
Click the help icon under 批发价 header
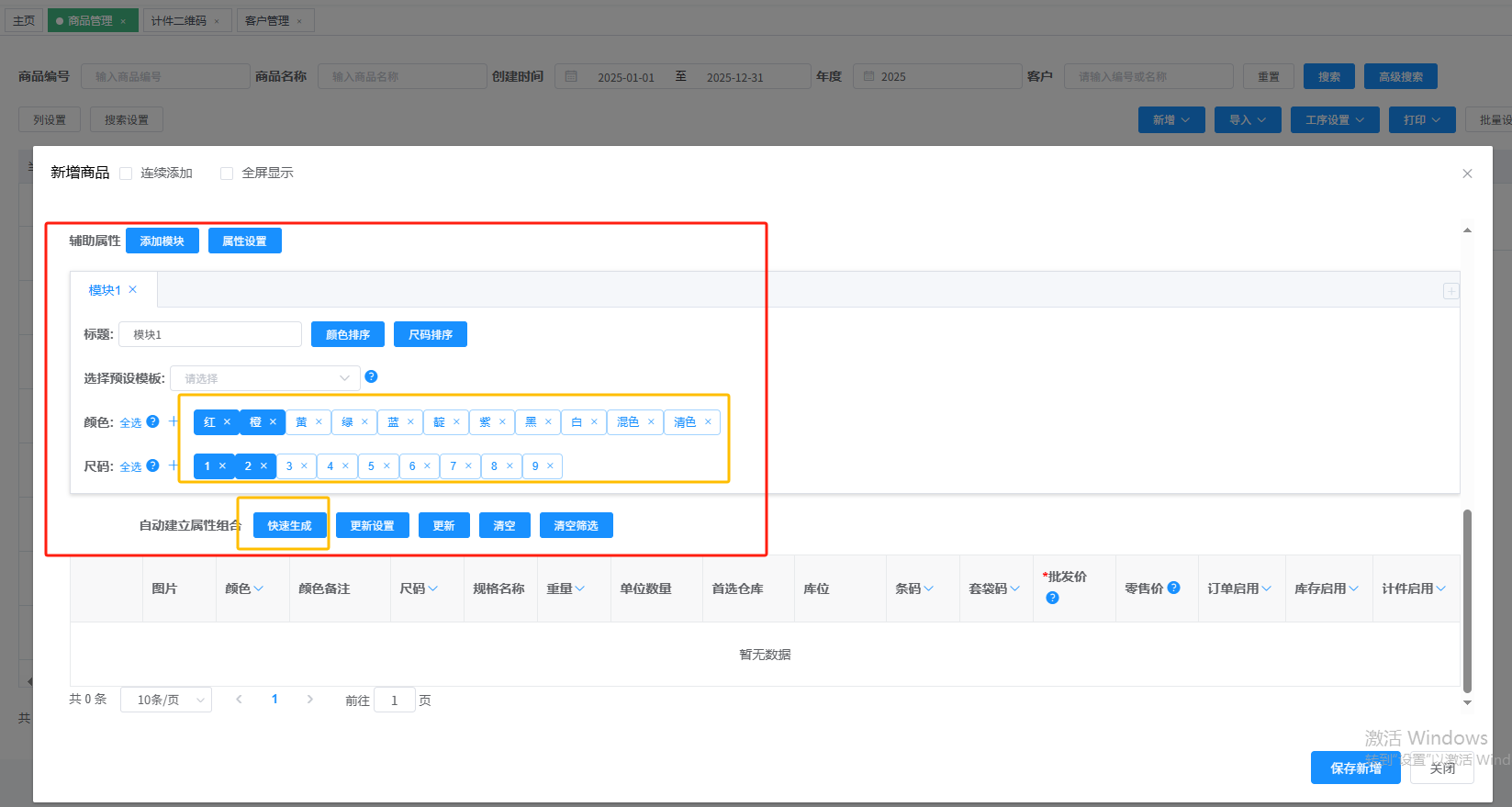pyautogui.click(x=1052, y=598)
